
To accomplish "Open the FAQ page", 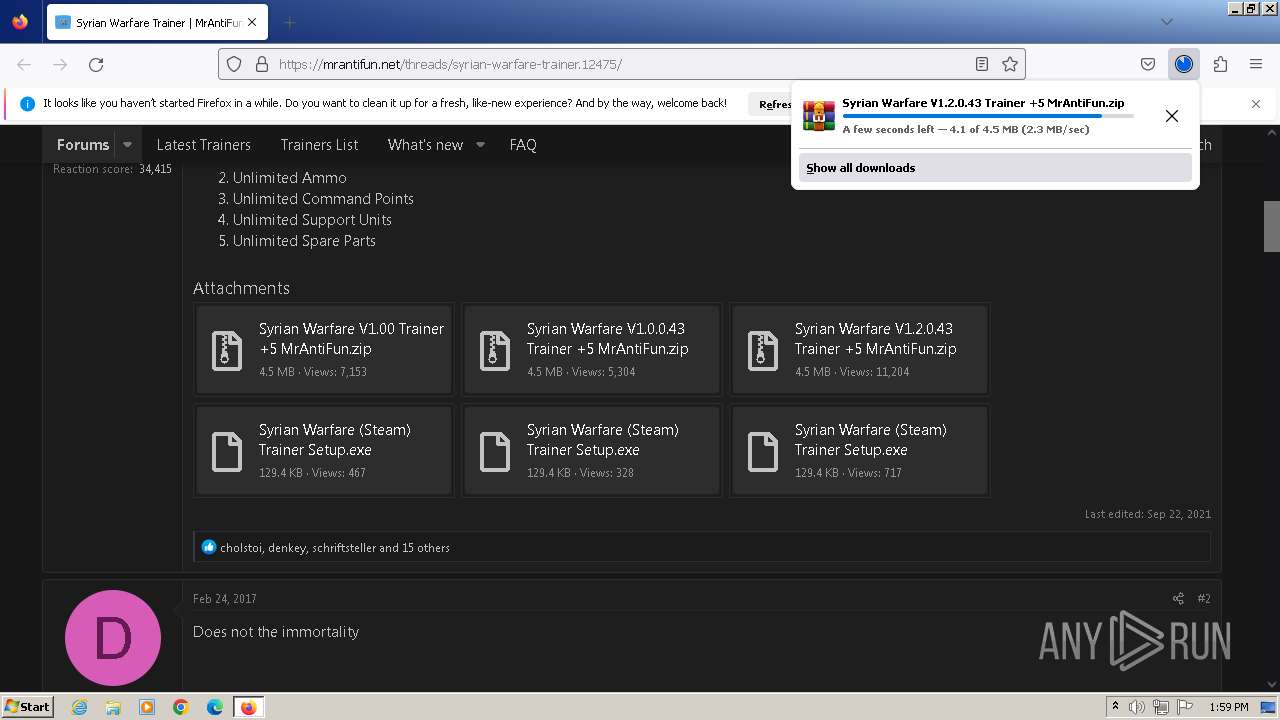I will pos(523,144).
